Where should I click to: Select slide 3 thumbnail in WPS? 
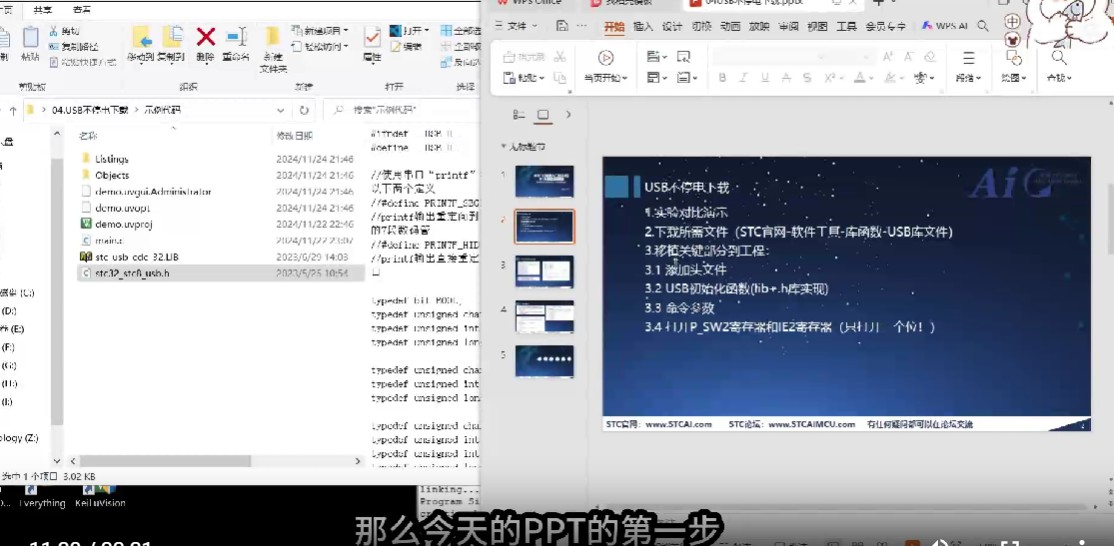(544, 271)
